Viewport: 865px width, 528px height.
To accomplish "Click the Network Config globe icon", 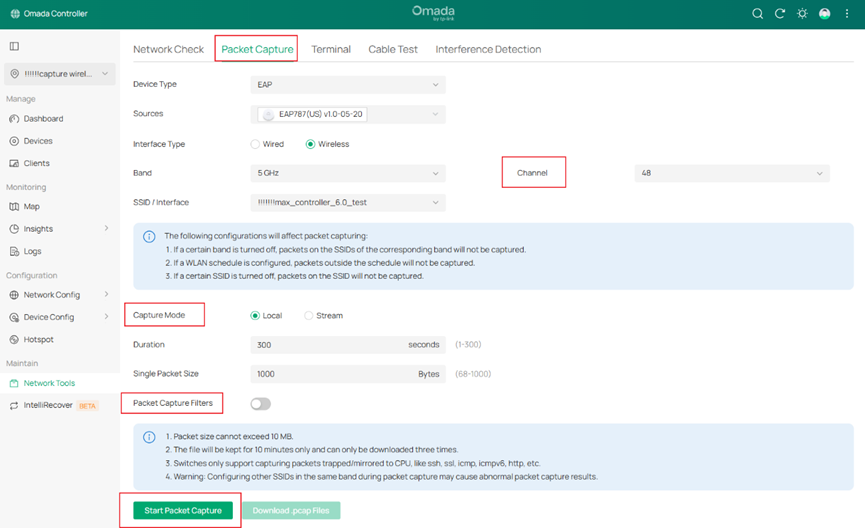I will [14, 295].
